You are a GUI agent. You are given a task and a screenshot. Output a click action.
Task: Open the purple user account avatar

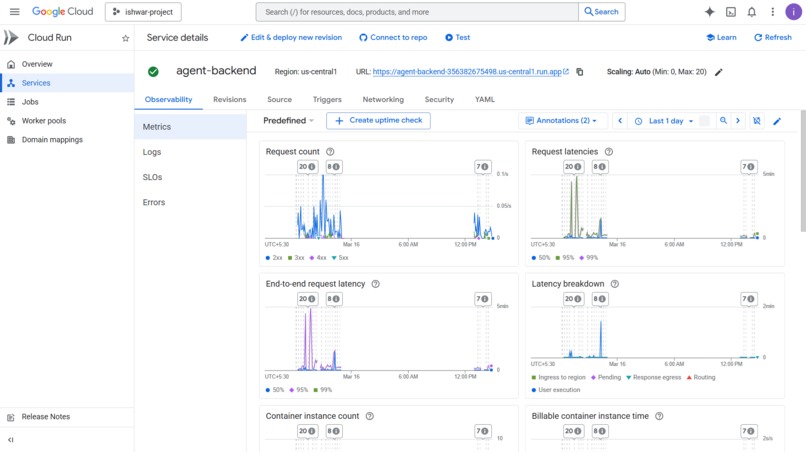pyautogui.click(x=793, y=12)
